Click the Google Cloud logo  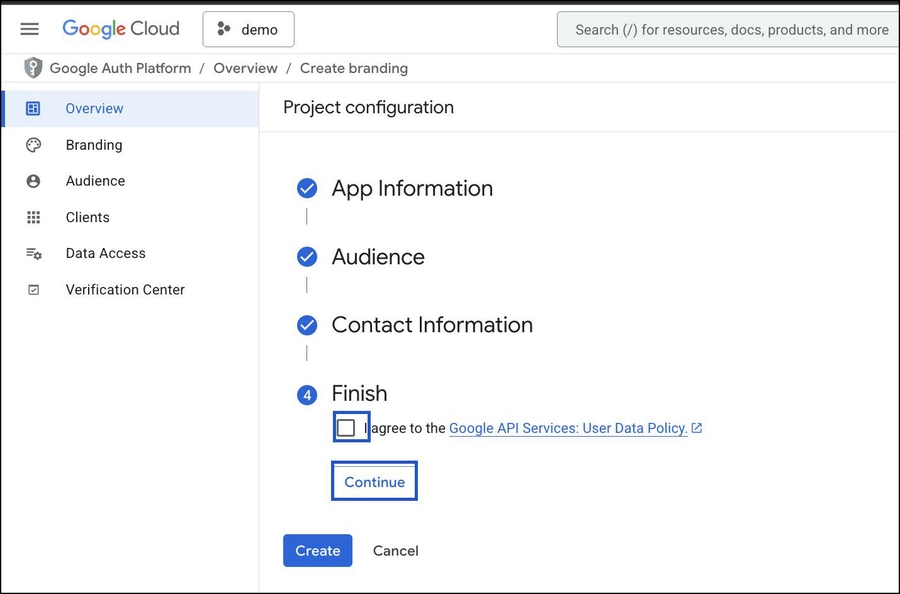[121, 29]
